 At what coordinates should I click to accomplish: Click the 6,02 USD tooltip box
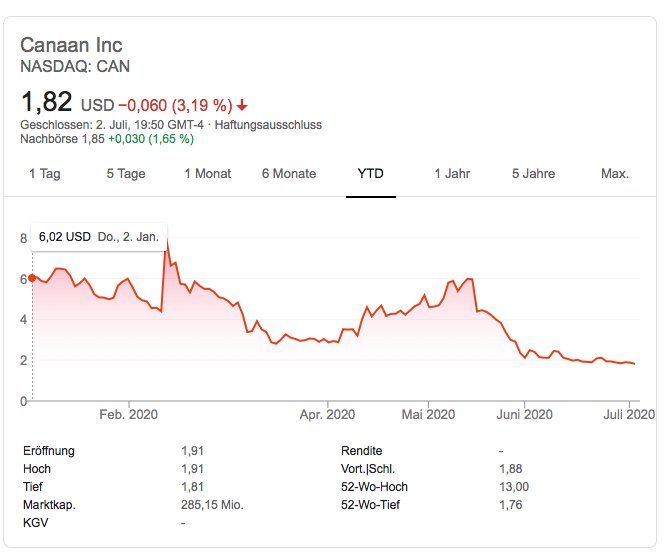coord(98,237)
